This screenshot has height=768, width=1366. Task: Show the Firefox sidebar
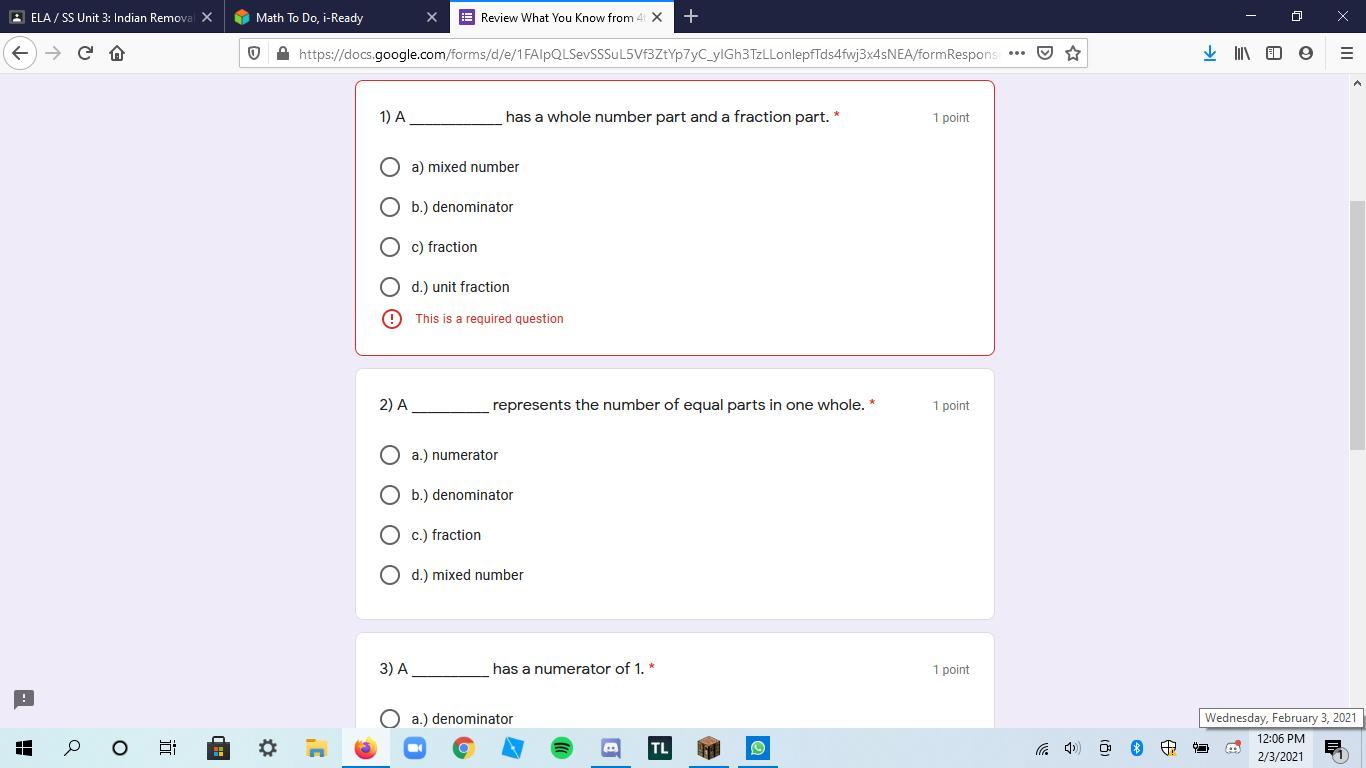click(1274, 53)
